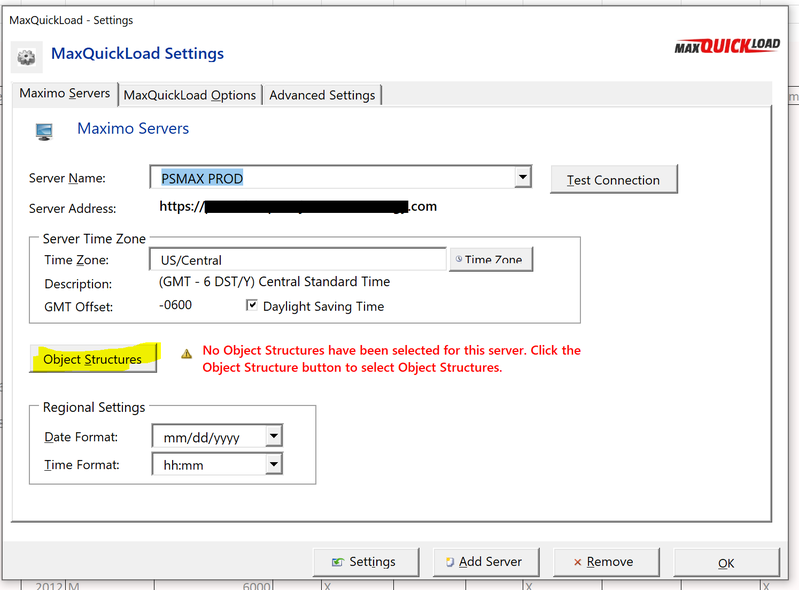Click the gear icon beside MaxQuickLoad Settings
This screenshot has width=799, height=590.
[x=26, y=57]
